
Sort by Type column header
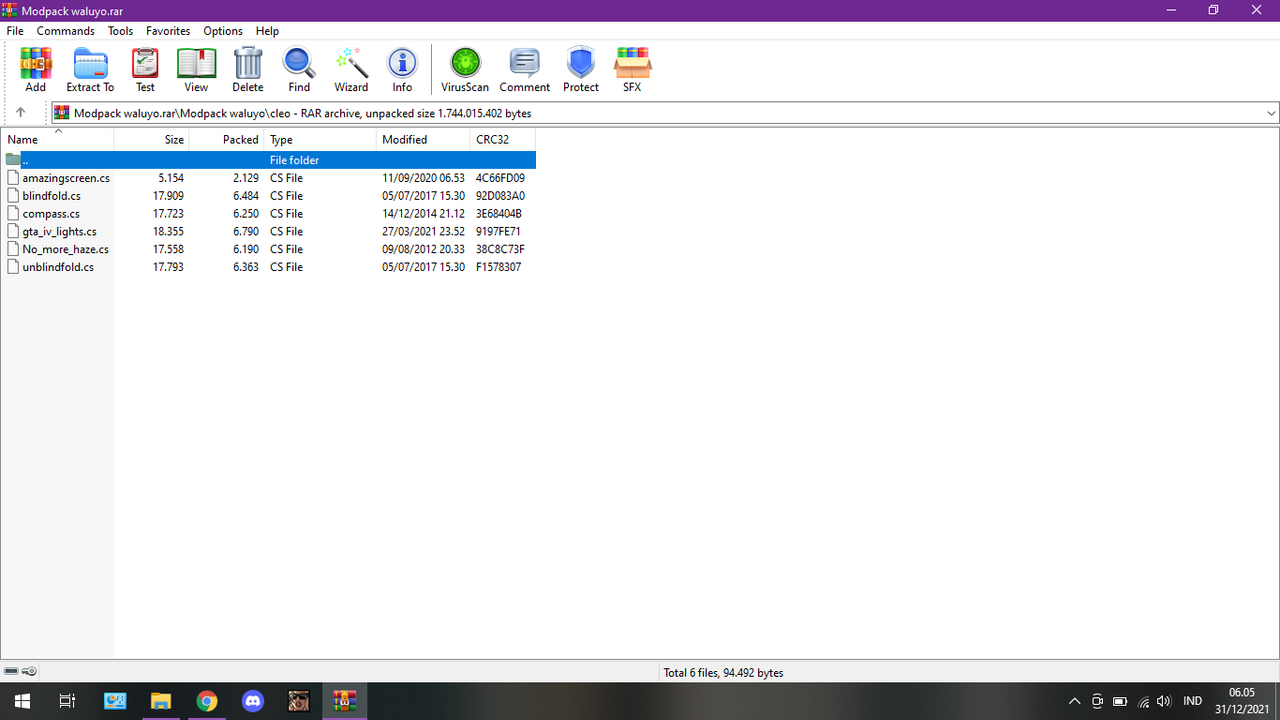(320, 140)
